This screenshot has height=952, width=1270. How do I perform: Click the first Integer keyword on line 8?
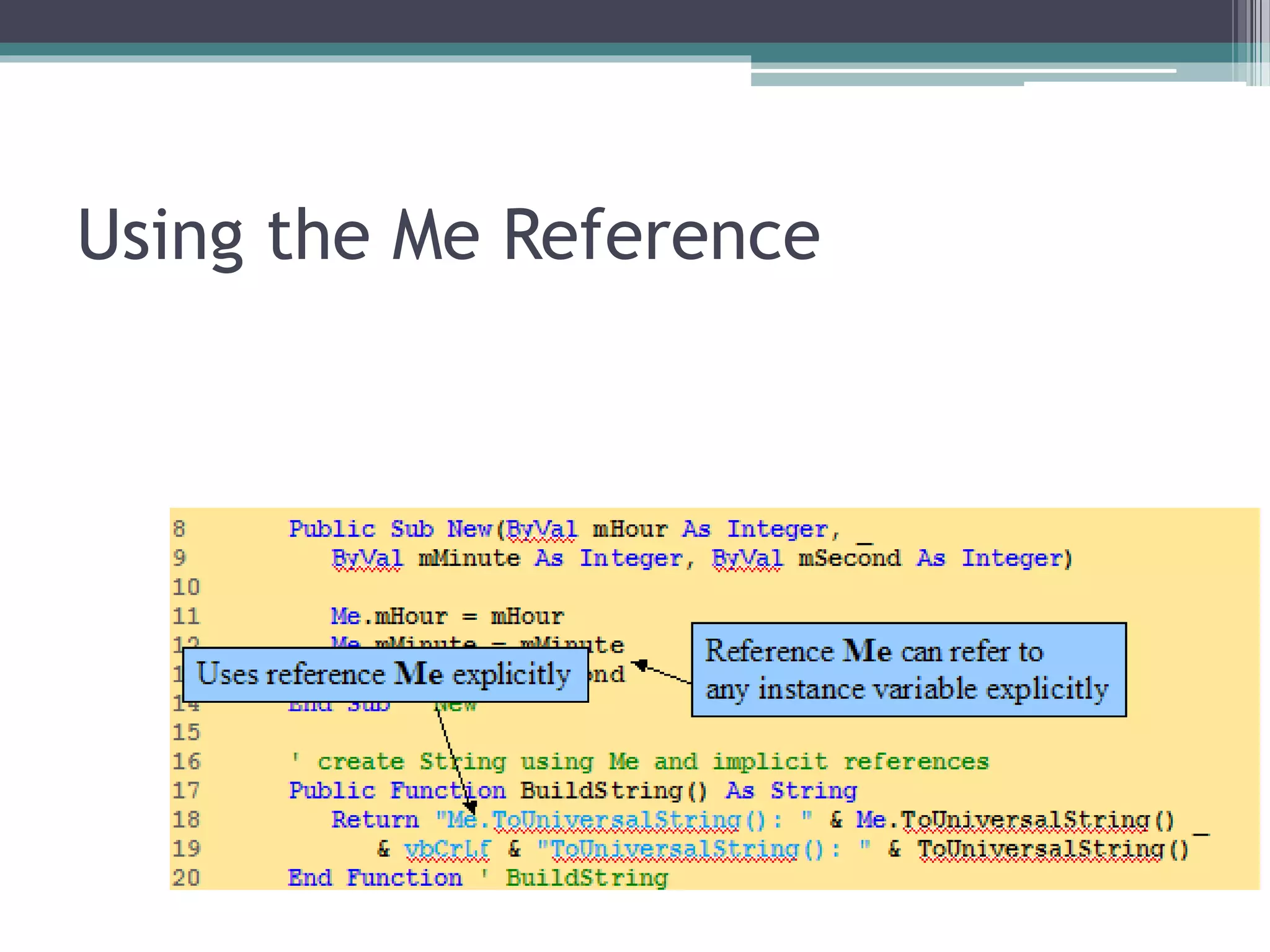[x=777, y=529]
